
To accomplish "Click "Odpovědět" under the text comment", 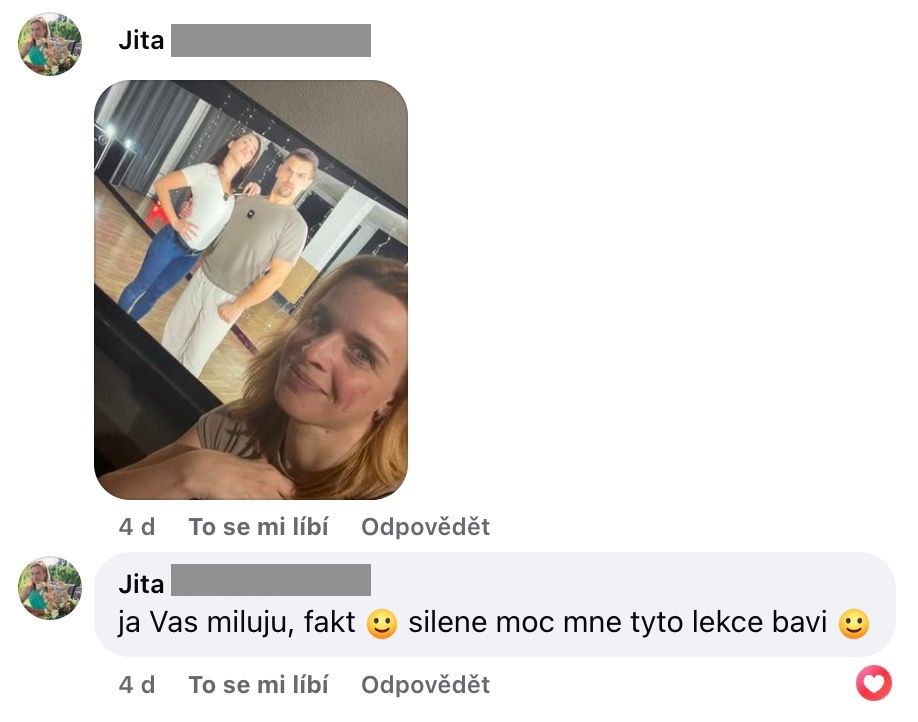I will [x=426, y=685].
